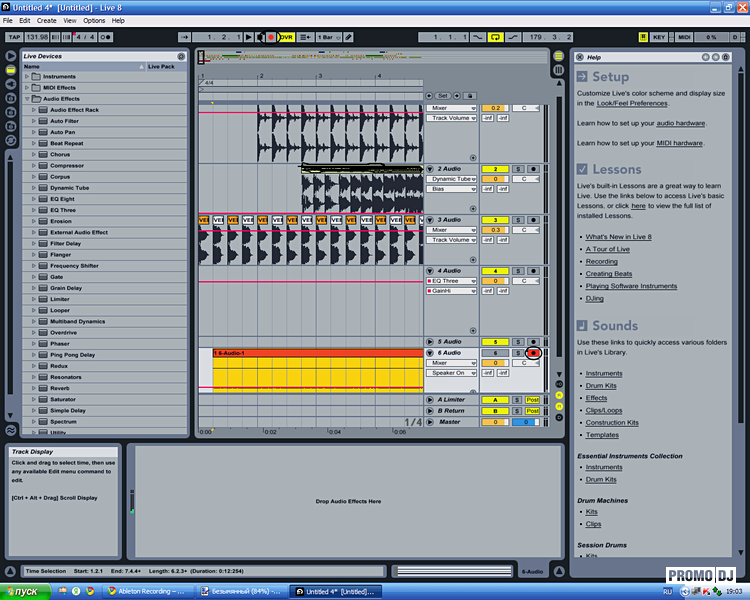
Task: Expand the Instruments folder
Action: point(27,76)
